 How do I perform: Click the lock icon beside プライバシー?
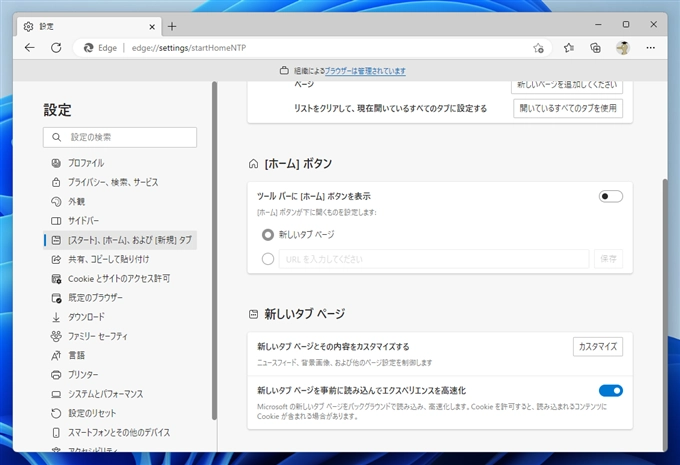[x=56, y=182]
